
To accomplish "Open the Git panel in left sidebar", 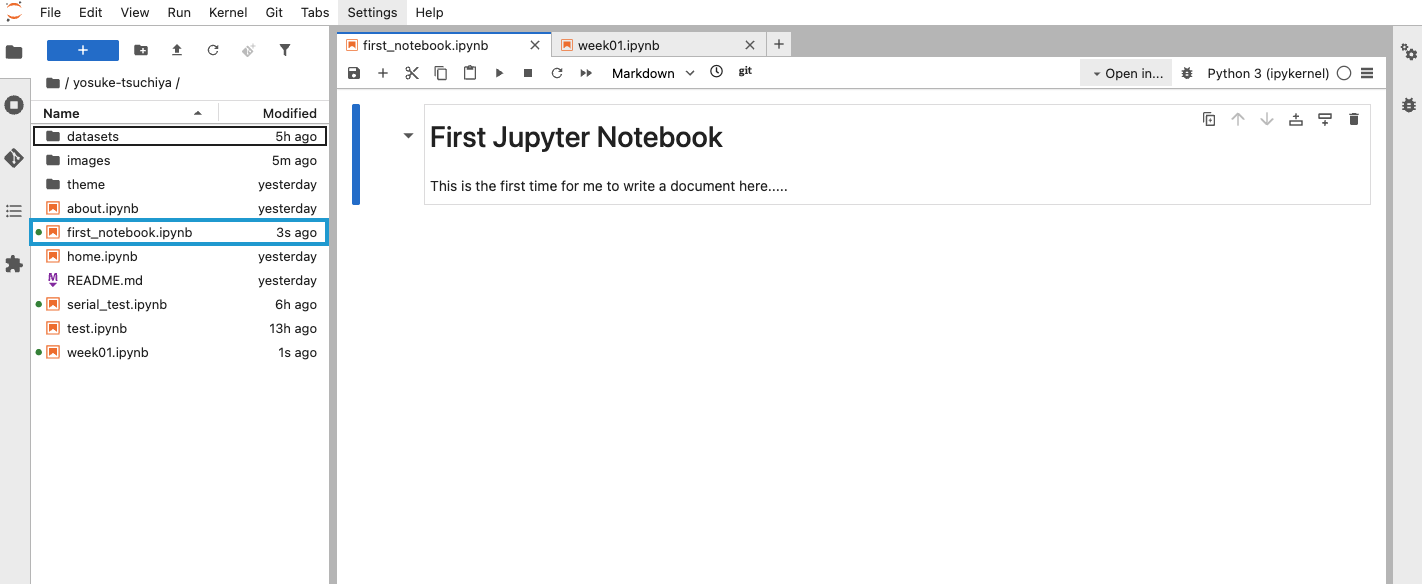I will coord(14,158).
